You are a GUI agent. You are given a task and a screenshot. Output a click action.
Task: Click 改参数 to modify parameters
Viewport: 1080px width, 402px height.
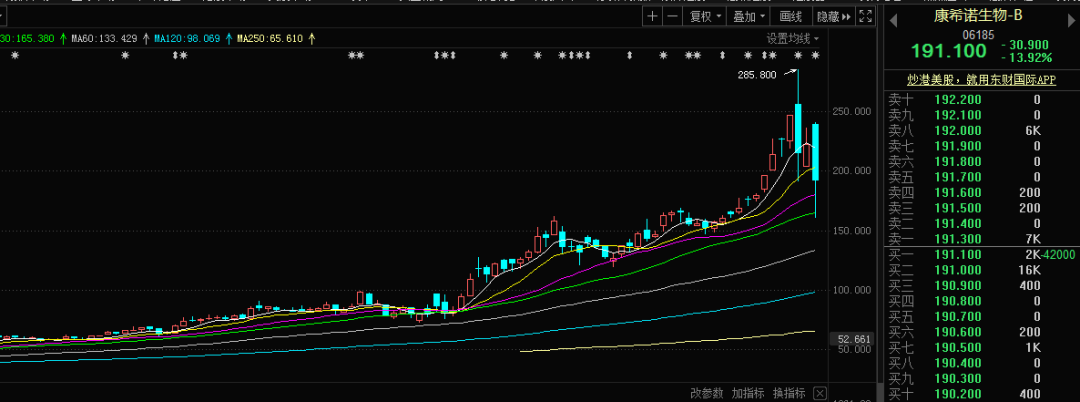tap(706, 393)
